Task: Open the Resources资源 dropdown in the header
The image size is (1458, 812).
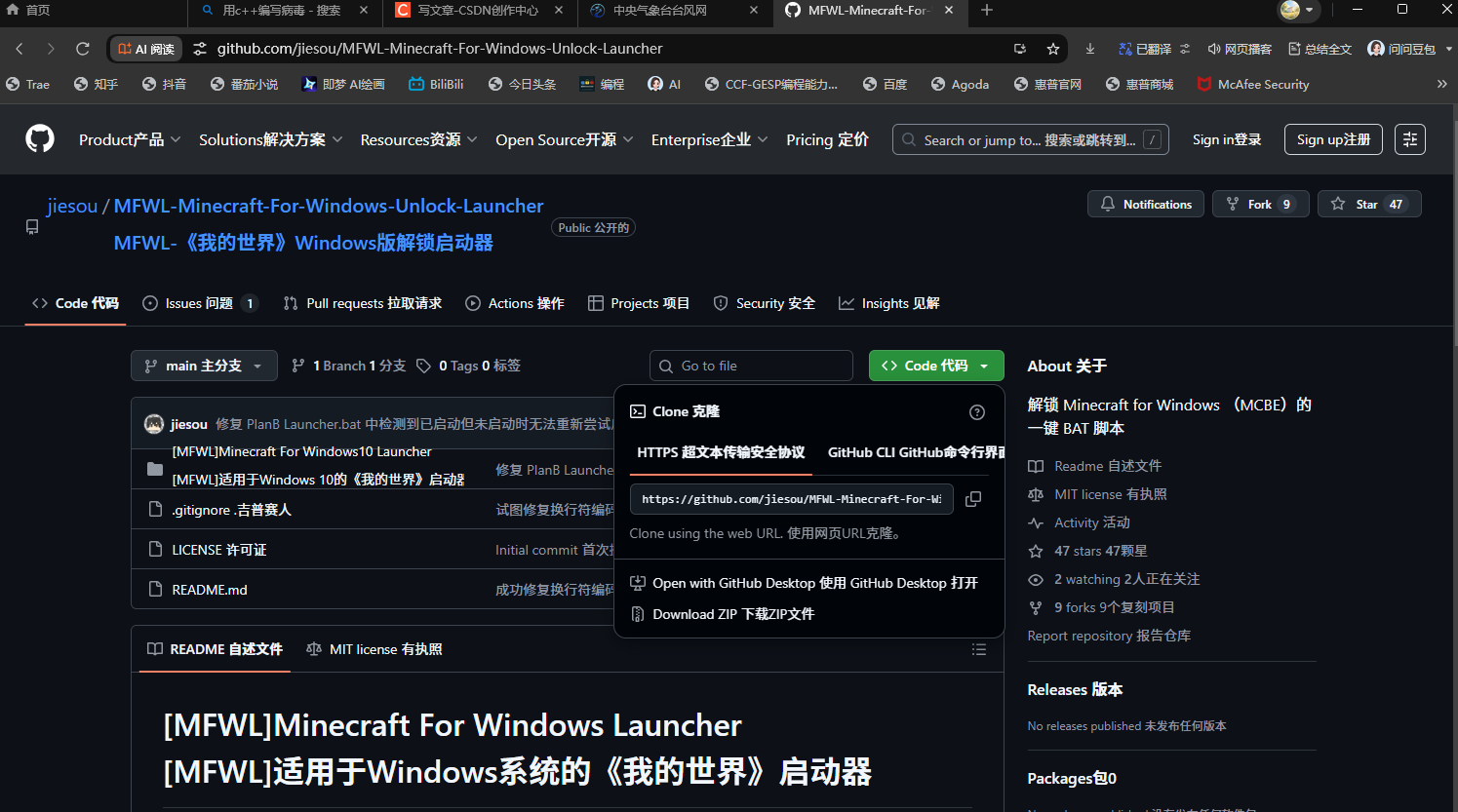Action: click(x=417, y=139)
